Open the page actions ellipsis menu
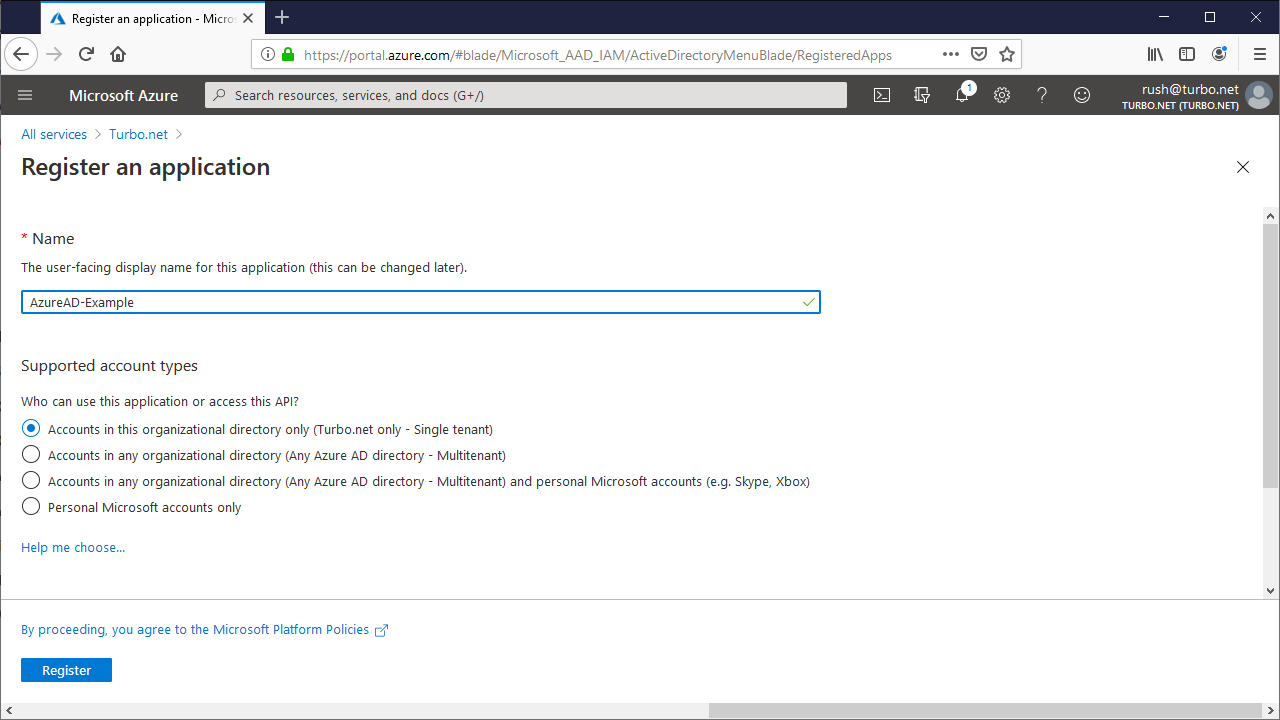The width and height of the screenshot is (1280, 720). (x=949, y=54)
